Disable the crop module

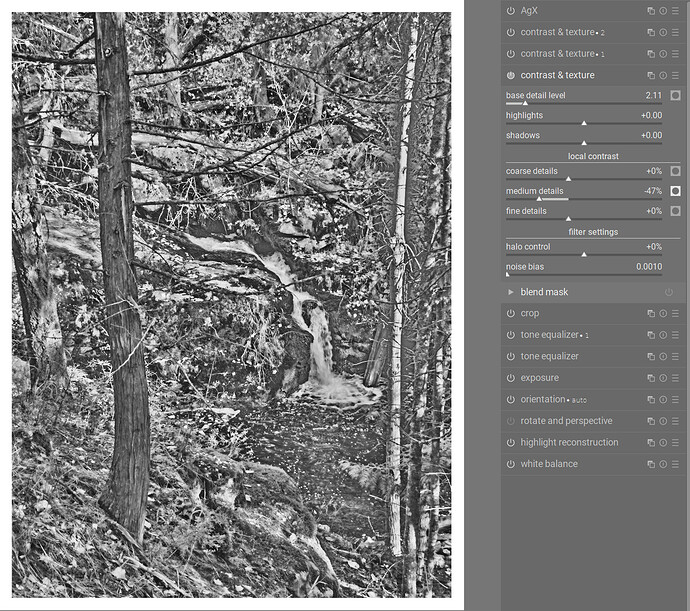point(510,313)
